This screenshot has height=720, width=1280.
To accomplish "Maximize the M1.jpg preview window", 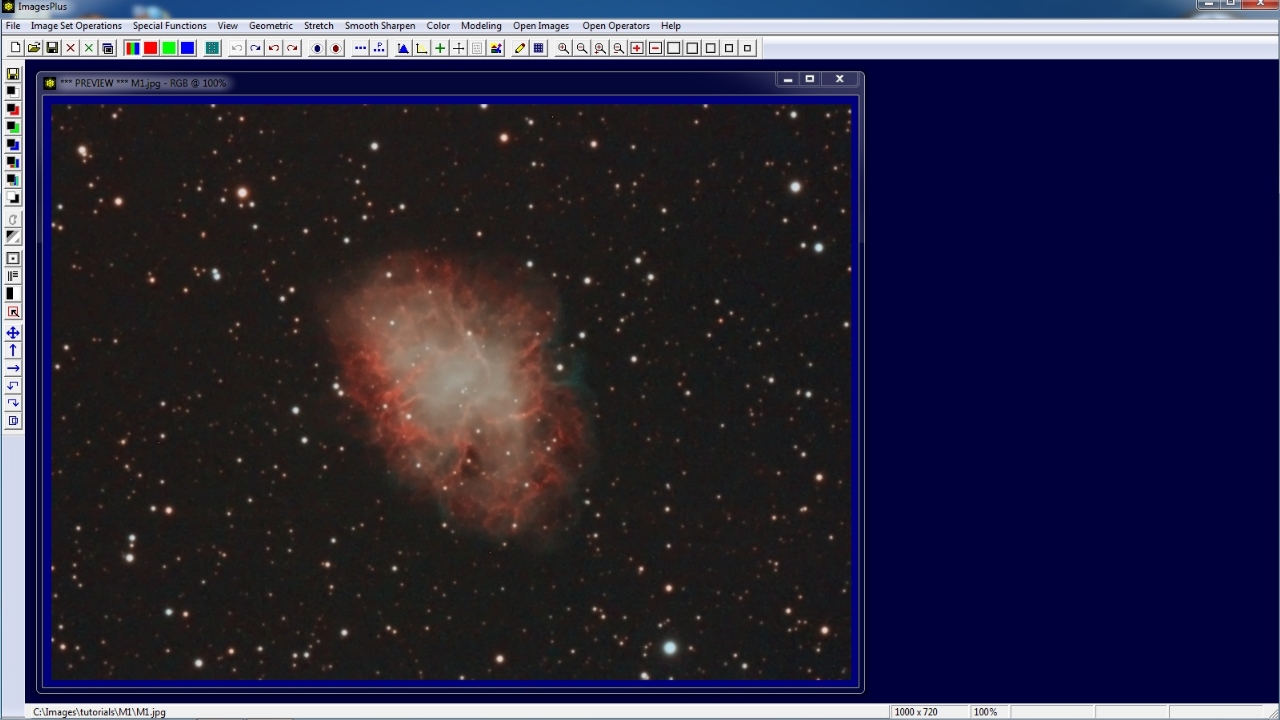I will (810, 79).
